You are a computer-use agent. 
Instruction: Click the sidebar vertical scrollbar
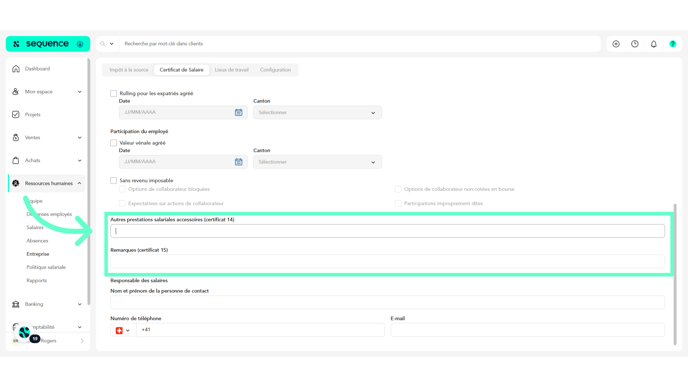(x=89, y=182)
